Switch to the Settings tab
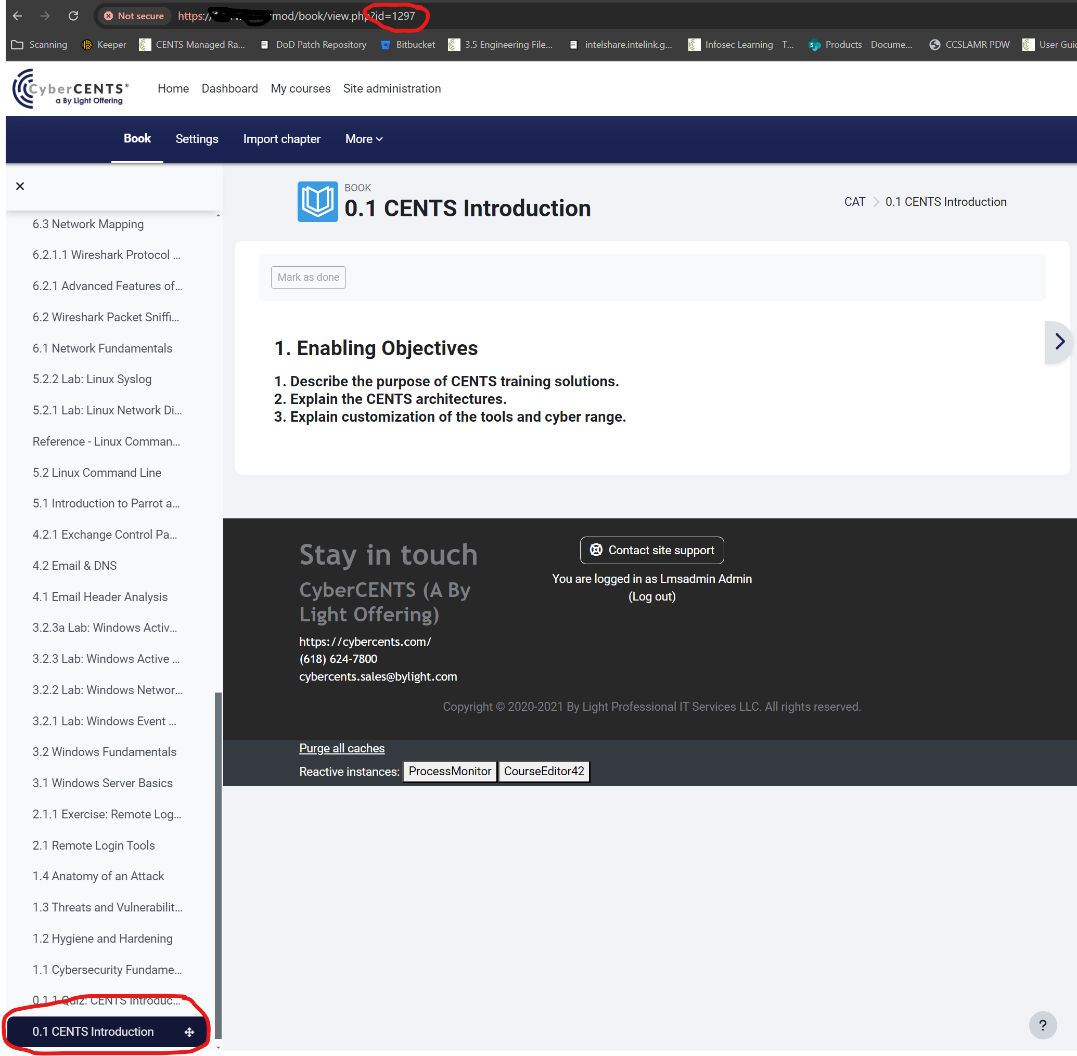Viewport: 1077px width, 1056px height. 196,139
